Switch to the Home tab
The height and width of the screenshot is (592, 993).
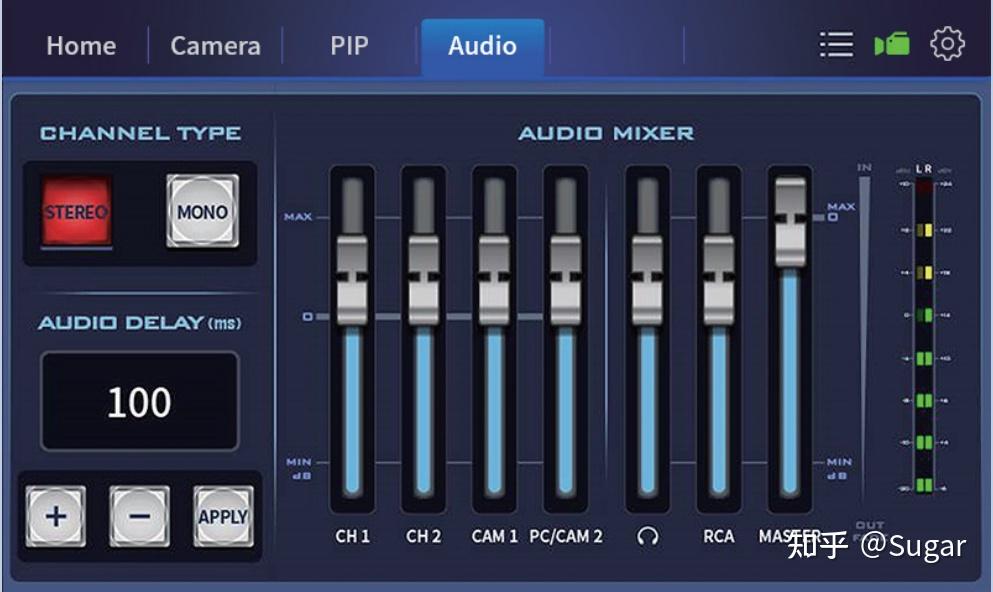[x=81, y=46]
